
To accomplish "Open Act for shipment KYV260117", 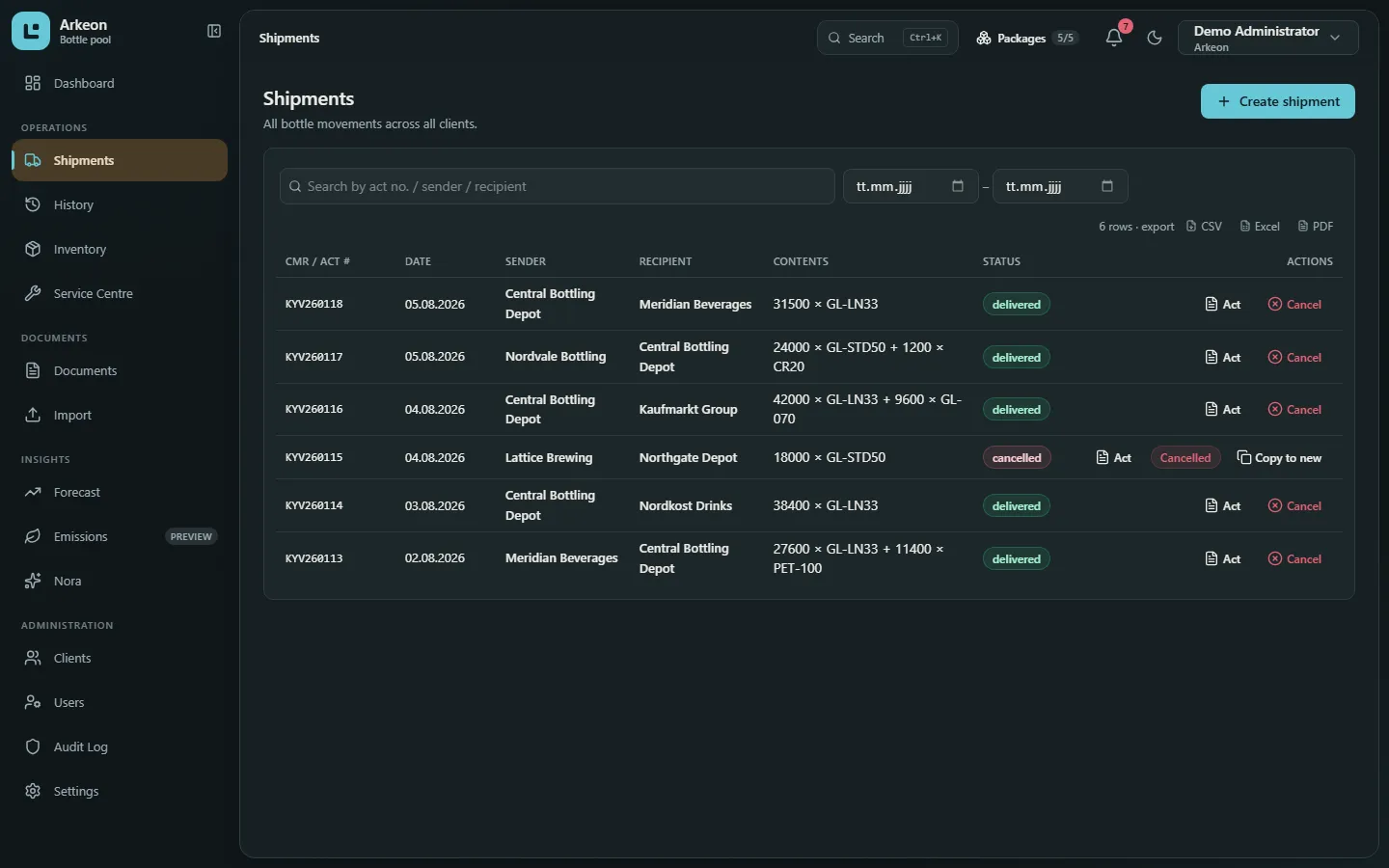I will (1222, 357).
